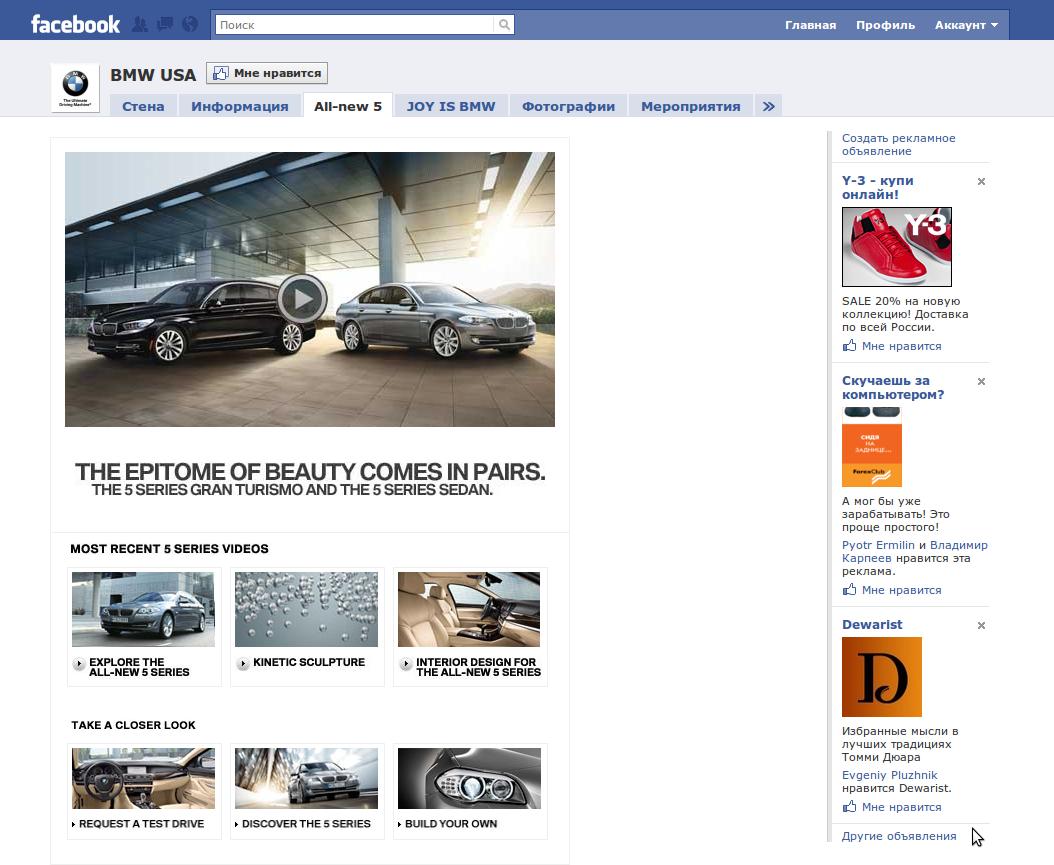Click arrow beside Request a Test Drive

[74, 825]
